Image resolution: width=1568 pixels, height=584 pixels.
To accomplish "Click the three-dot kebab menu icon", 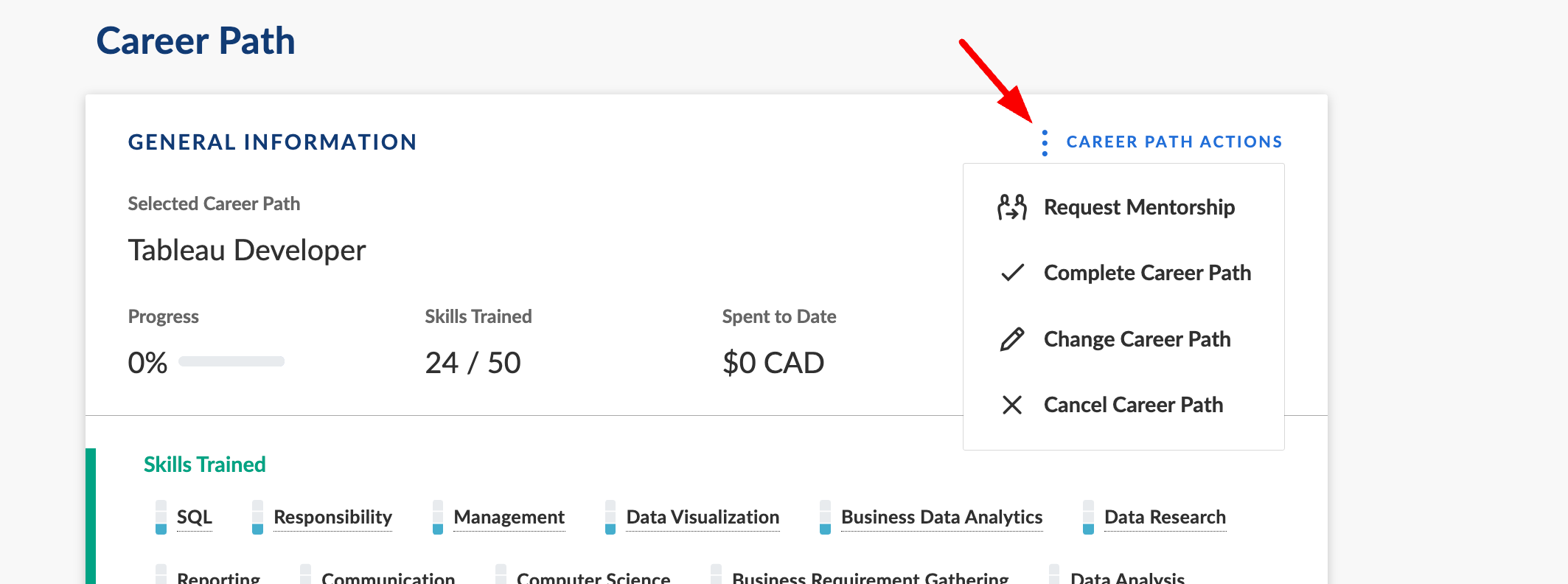I will tap(1044, 142).
